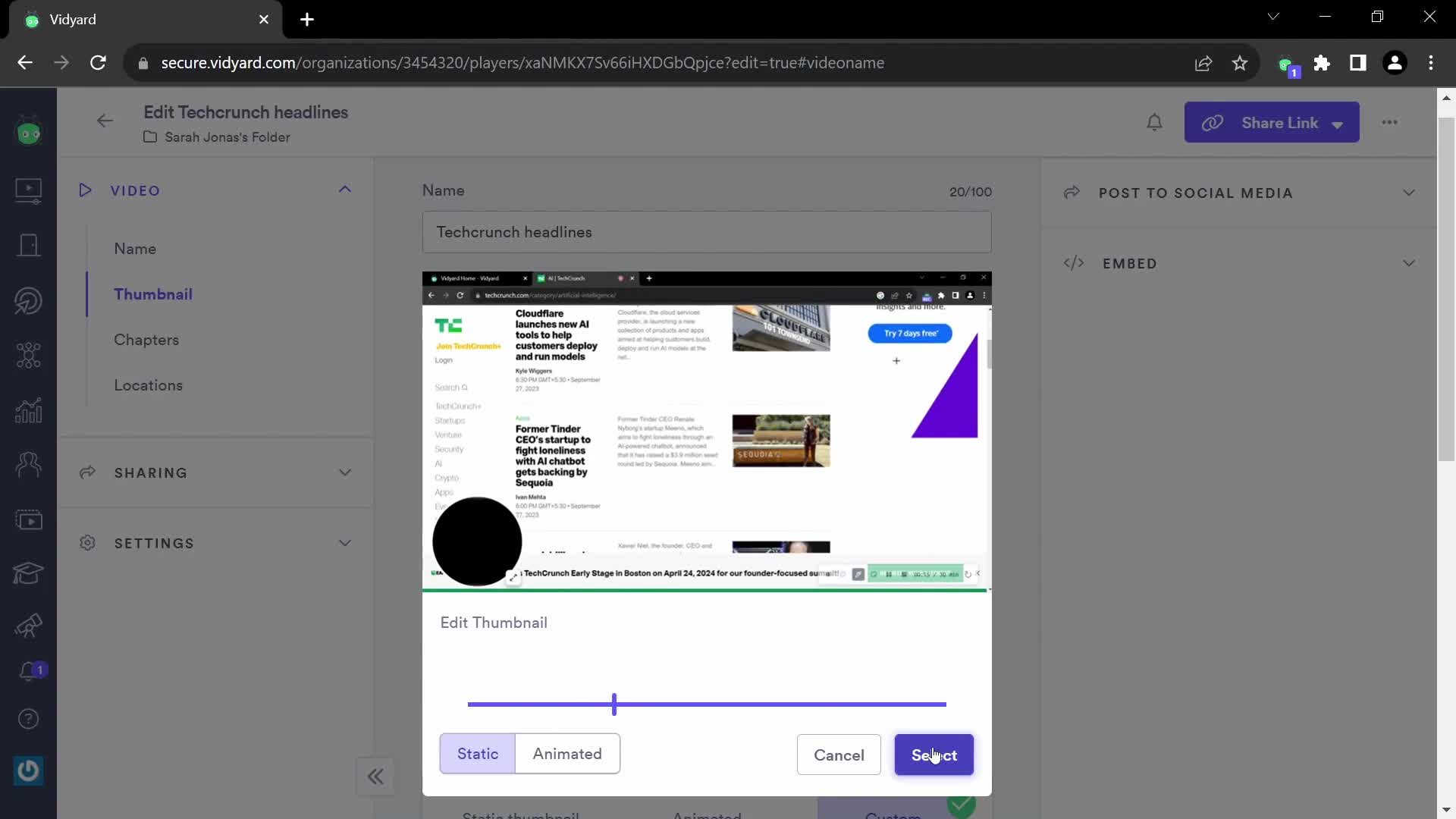Viewport: 1456px width, 819px height.
Task: Navigate back in the browser
Action: 25,63
